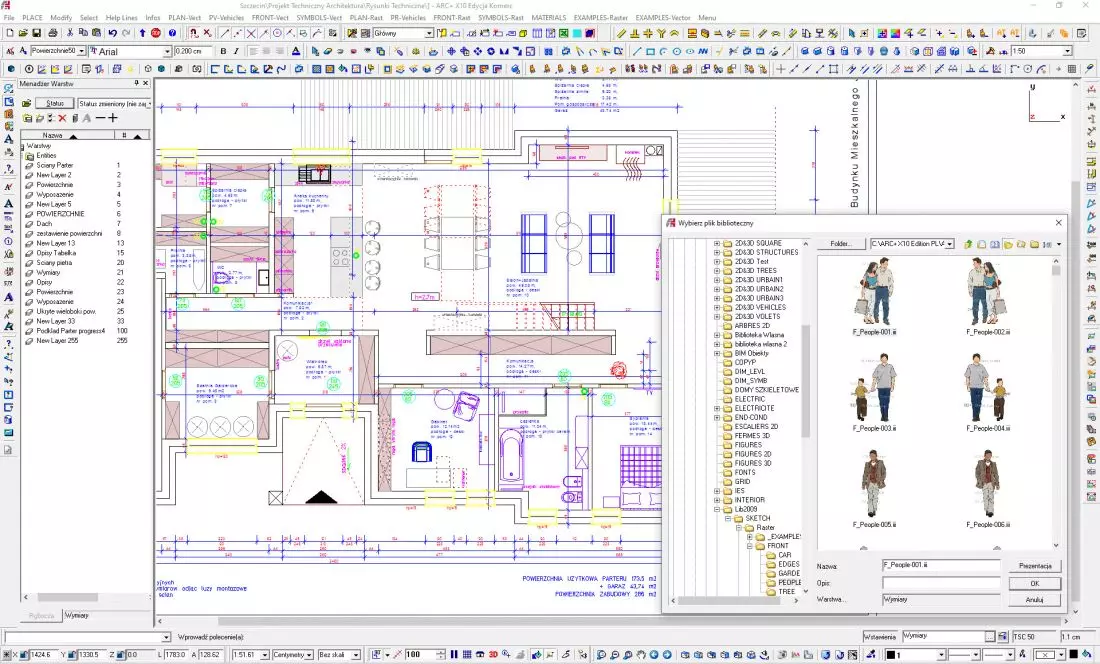Toggle the Wymiary layer icon
This screenshot has width=1100, height=664.
[29, 273]
